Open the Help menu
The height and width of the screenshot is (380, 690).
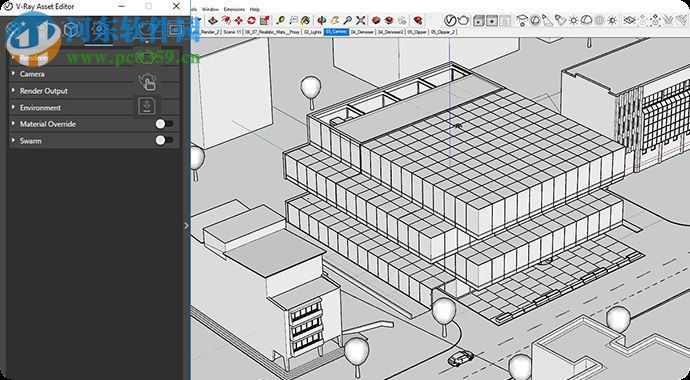point(254,9)
